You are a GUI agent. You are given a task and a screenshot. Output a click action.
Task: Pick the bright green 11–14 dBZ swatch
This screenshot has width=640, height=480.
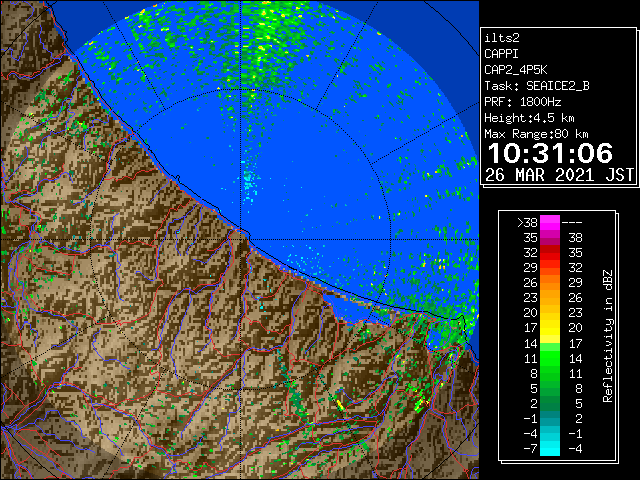pyautogui.click(x=550, y=358)
